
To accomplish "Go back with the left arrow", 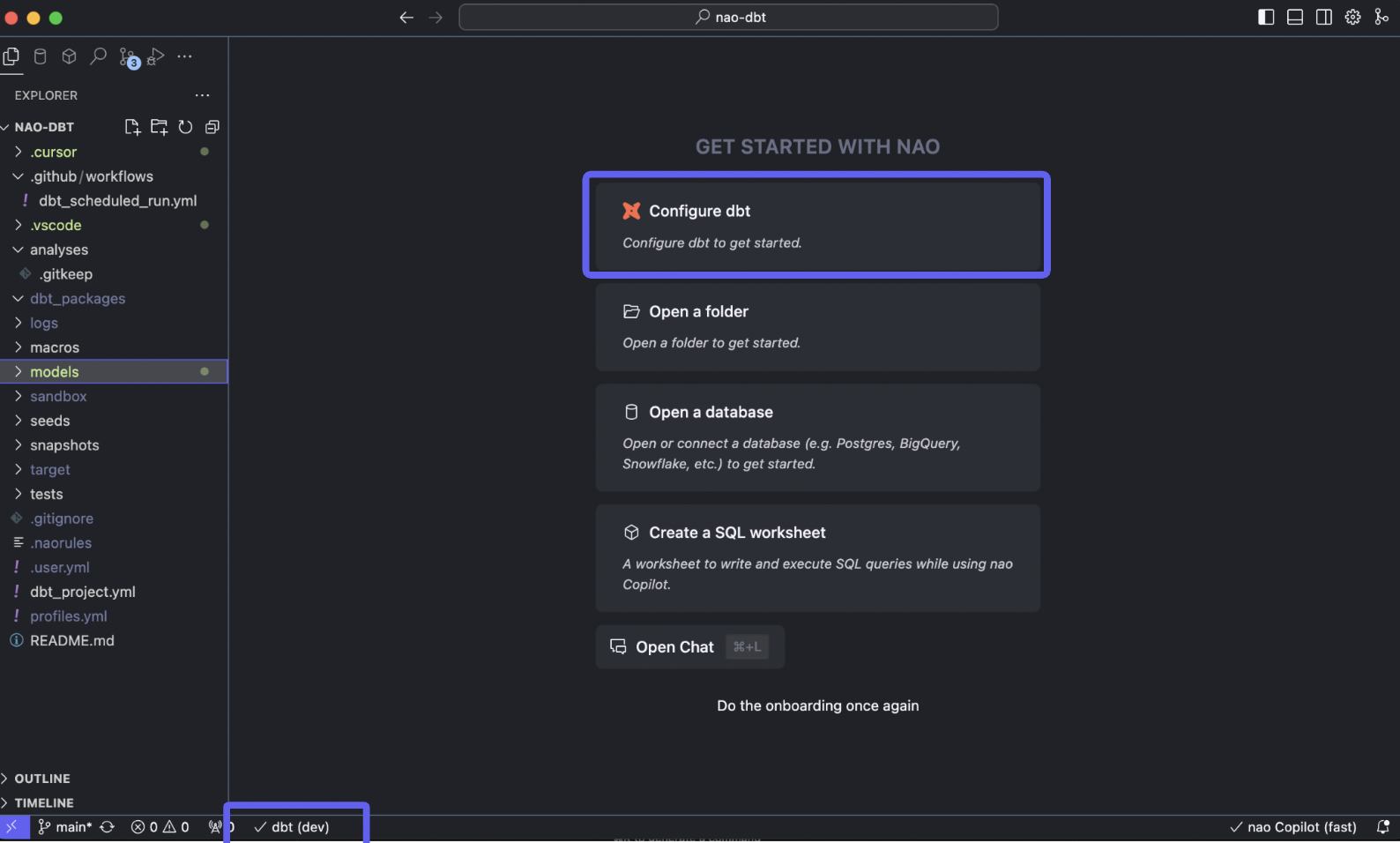I will point(406,18).
